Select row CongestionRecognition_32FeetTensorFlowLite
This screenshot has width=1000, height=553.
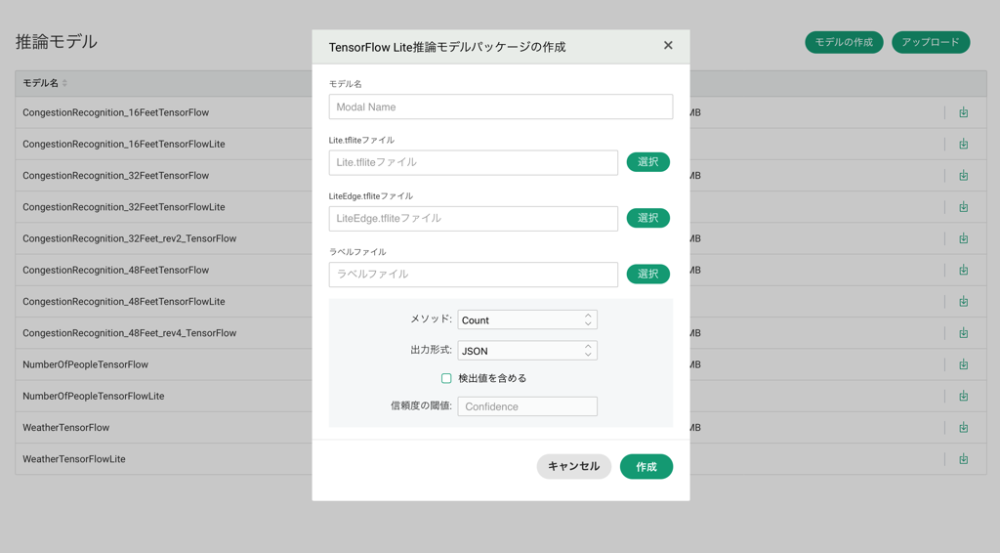(501, 207)
